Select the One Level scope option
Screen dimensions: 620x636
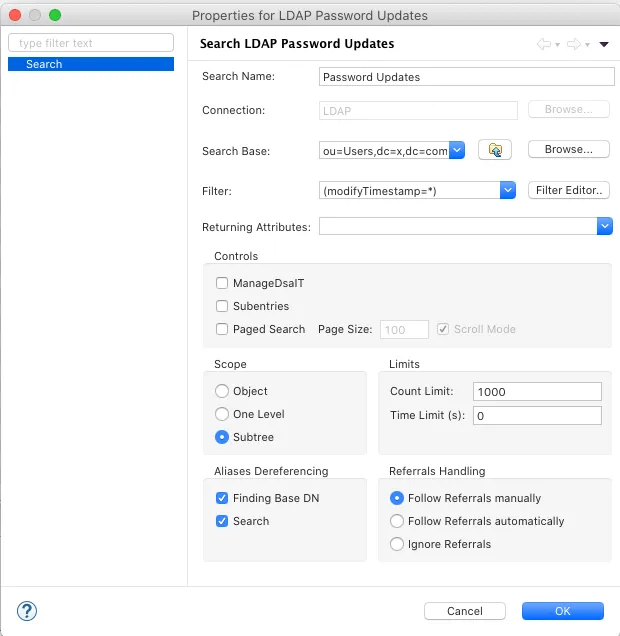coord(222,414)
